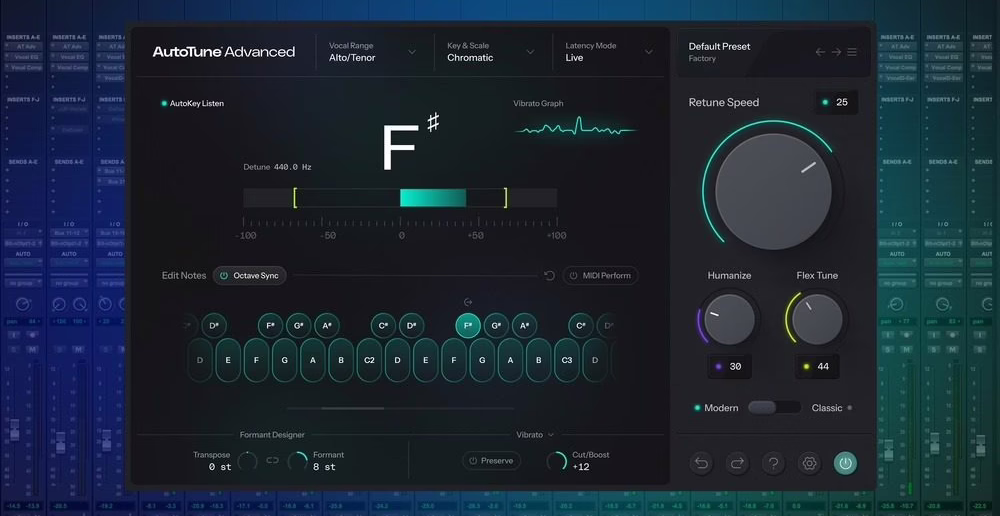
Task: Click the Transpose 0 st value
Action: [x=219, y=467]
